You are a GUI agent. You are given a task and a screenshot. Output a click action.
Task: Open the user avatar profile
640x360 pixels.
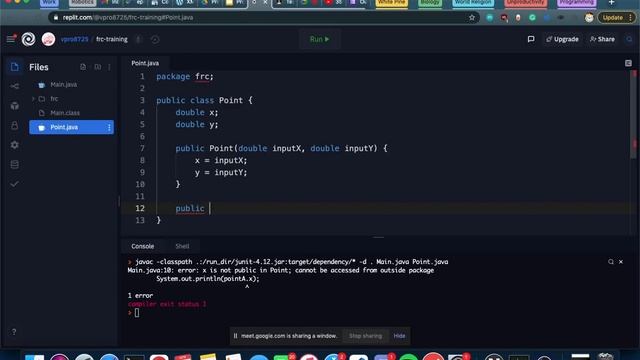[x=48, y=39]
